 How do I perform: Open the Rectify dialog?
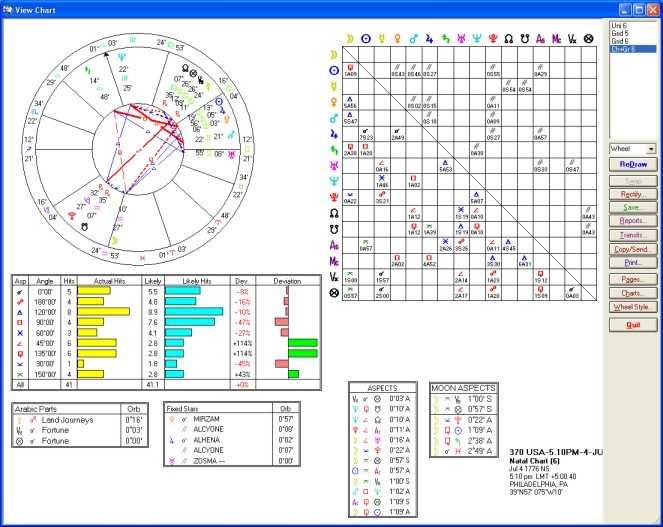[633, 195]
